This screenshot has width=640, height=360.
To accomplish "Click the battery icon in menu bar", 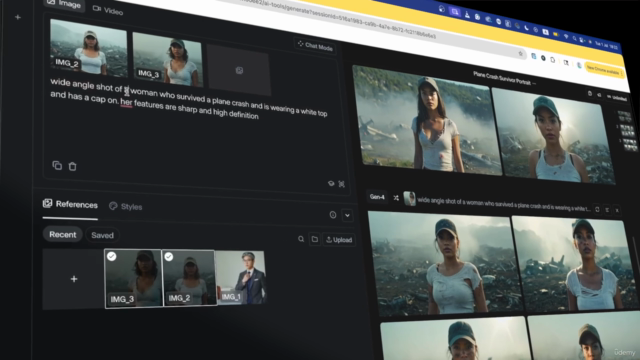I will pyautogui.click(x=556, y=35).
